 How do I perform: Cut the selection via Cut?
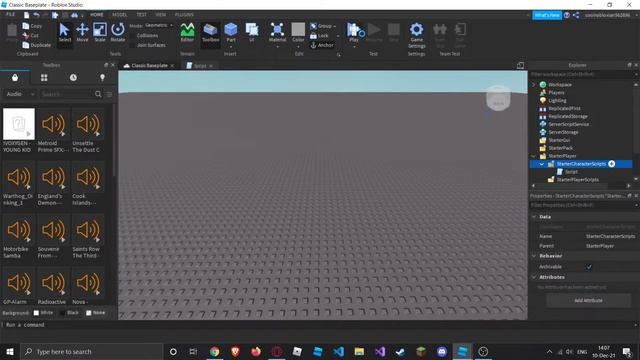31,36
